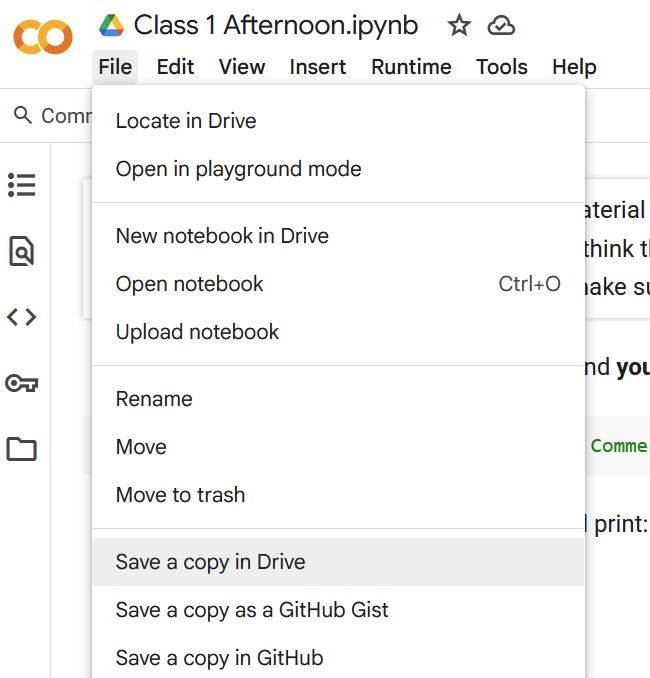Expand the Insert menu
Screen dimensions: 650x678
(x=318, y=67)
